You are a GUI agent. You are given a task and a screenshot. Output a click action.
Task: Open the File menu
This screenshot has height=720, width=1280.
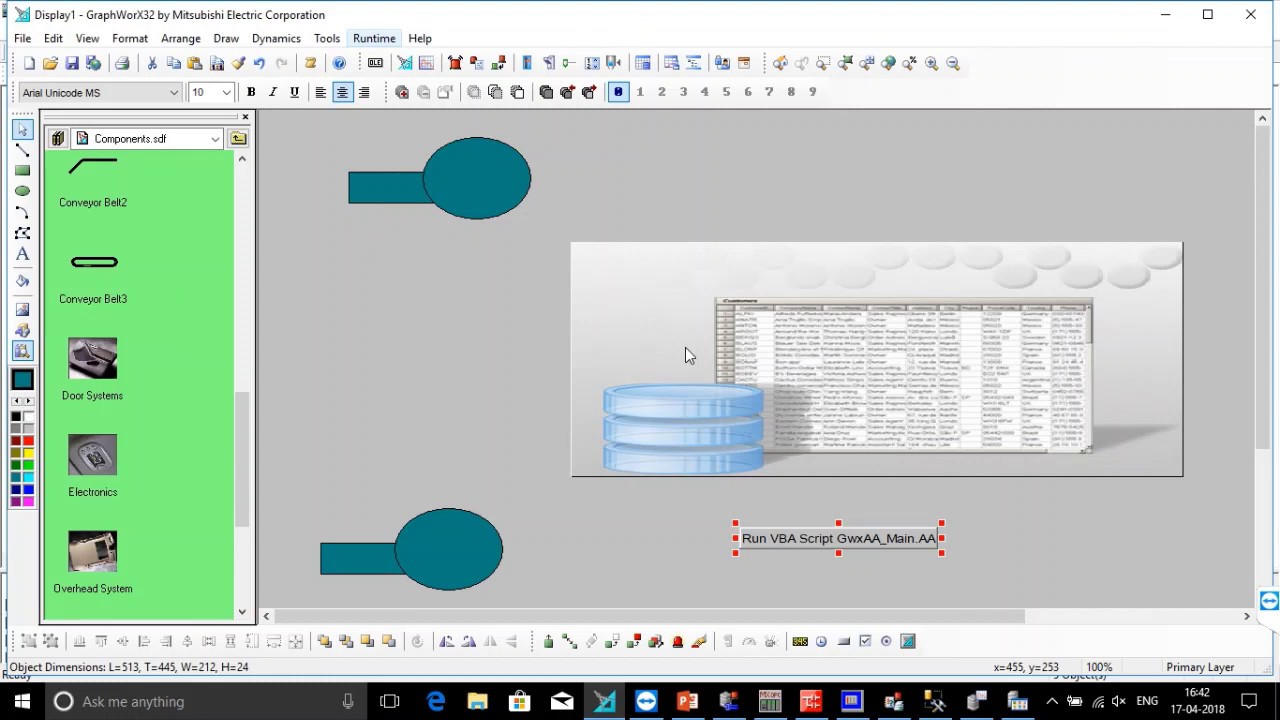point(22,38)
